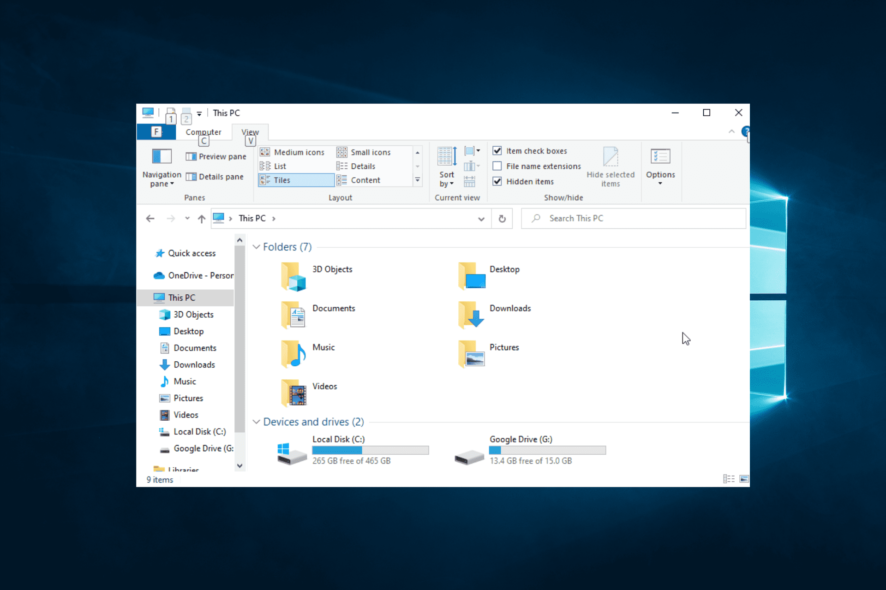Switch to details view status icon
The width and height of the screenshot is (886, 590).
coord(729,479)
